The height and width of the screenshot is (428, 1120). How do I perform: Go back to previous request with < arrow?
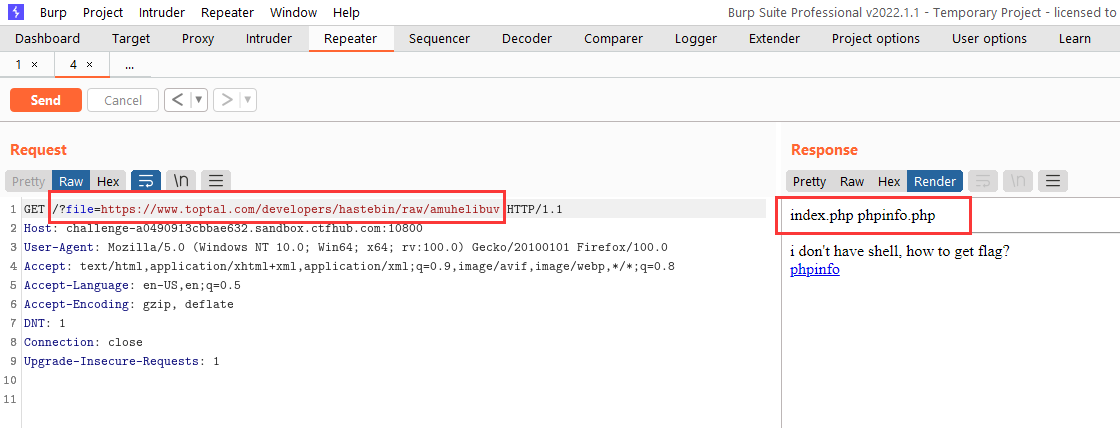tap(177, 100)
